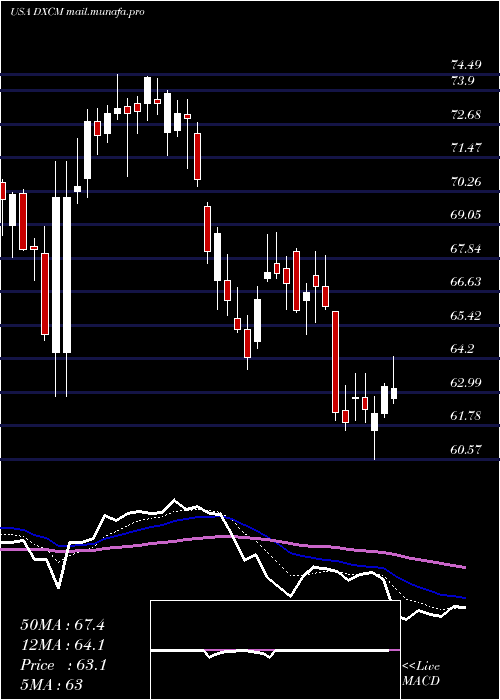The image size is (500, 700).
Task: Click the 69.05 price level label
Action: pos(466,215)
